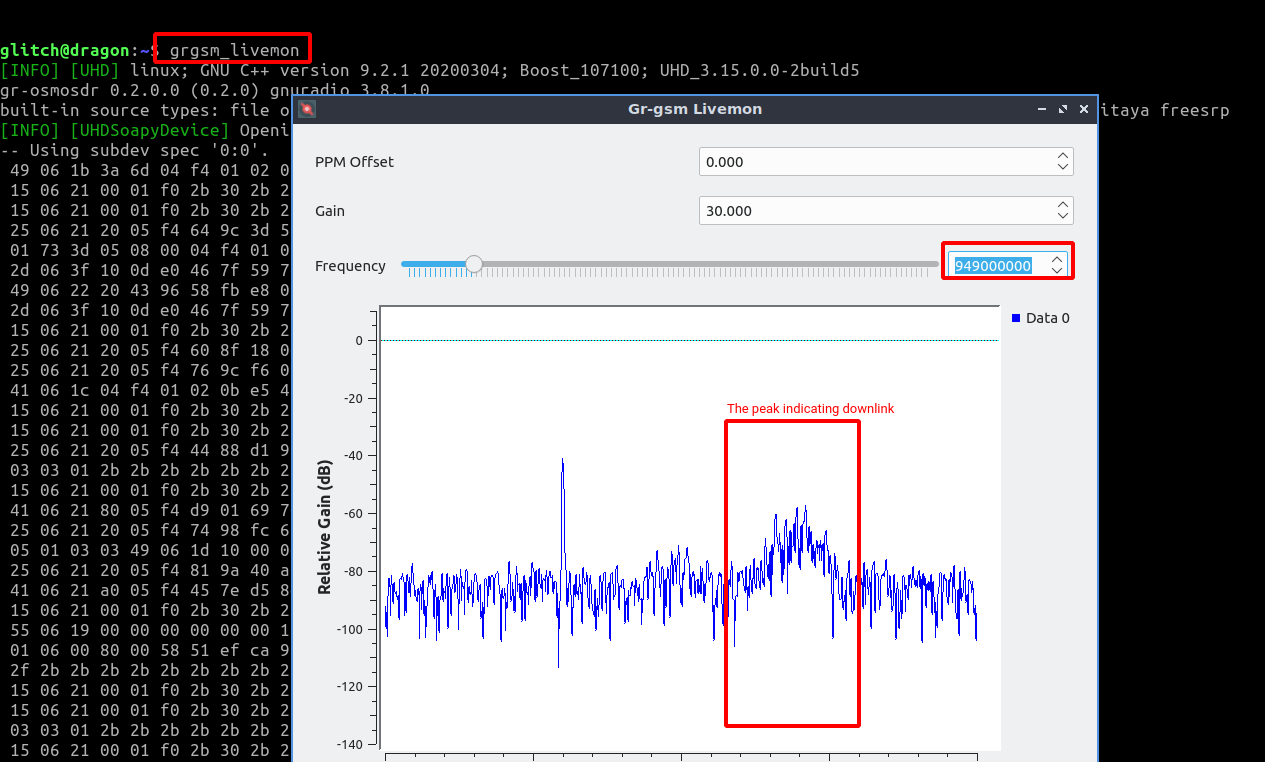The width and height of the screenshot is (1265, 762).
Task: Click the tall narrow spike in plot
Action: tap(563, 470)
